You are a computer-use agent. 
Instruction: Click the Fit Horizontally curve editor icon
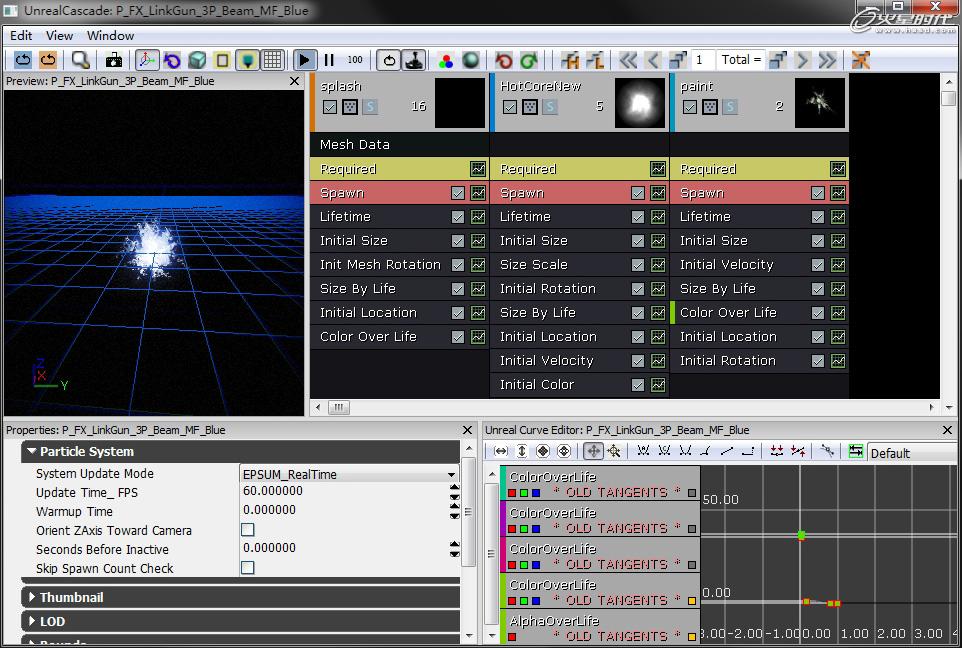(x=501, y=452)
